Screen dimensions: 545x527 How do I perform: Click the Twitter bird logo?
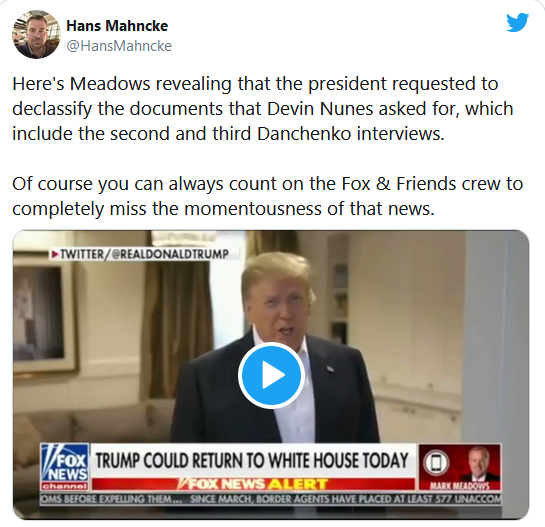pos(518,23)
